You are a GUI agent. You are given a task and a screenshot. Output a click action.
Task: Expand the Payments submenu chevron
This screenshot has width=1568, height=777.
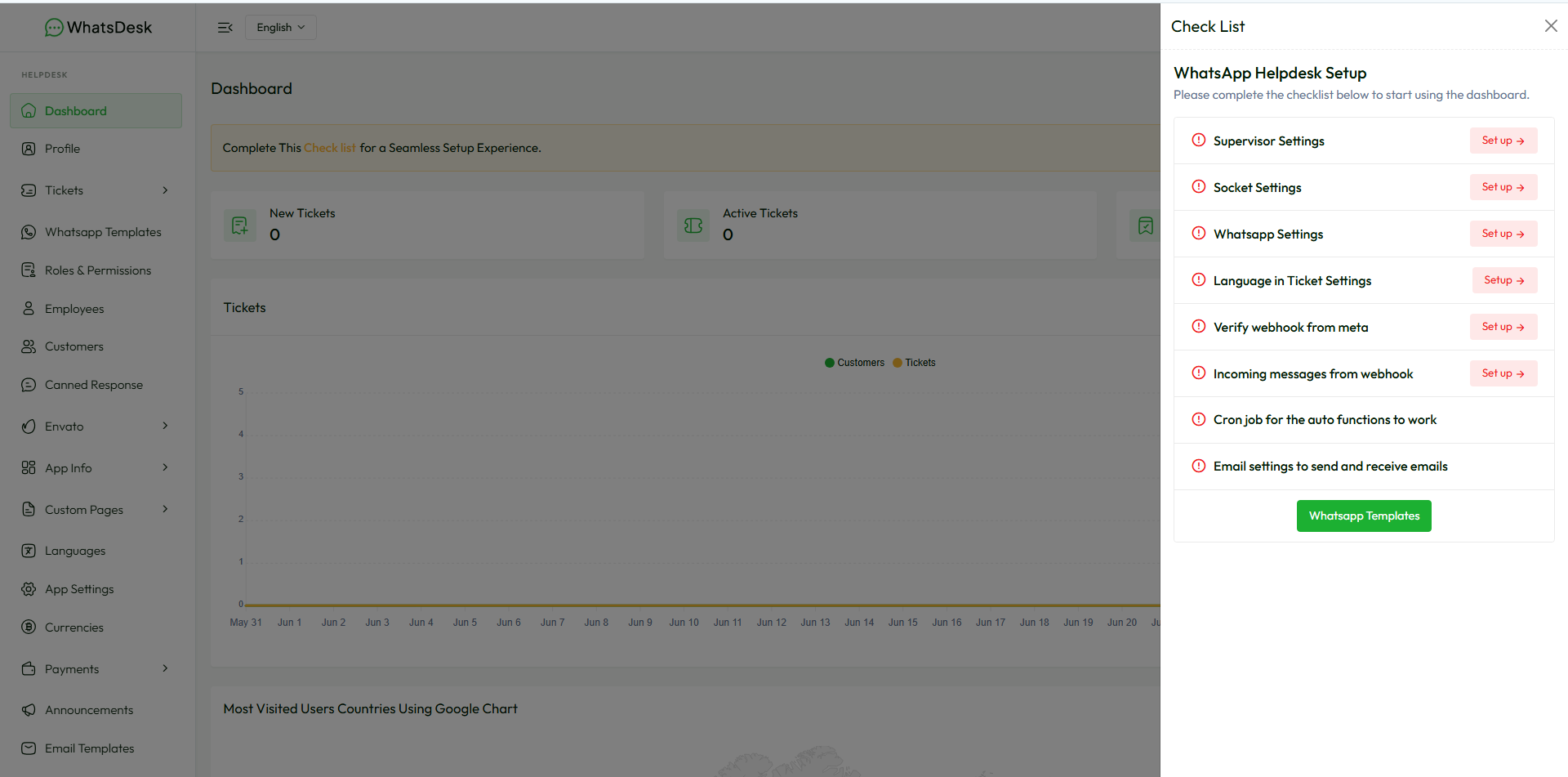pyautogui.click(x=165, y=668)
